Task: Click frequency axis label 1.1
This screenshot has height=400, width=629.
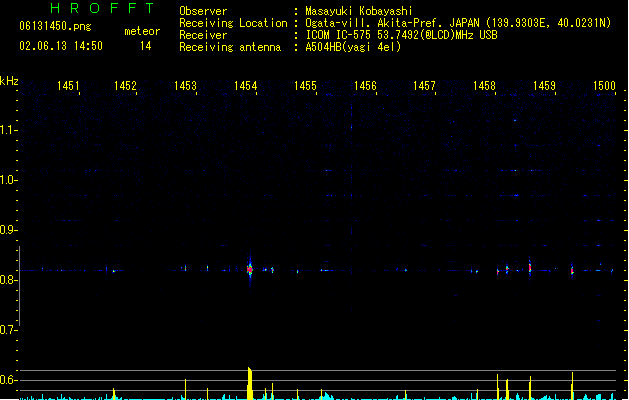Action: [x=8, y=130]
